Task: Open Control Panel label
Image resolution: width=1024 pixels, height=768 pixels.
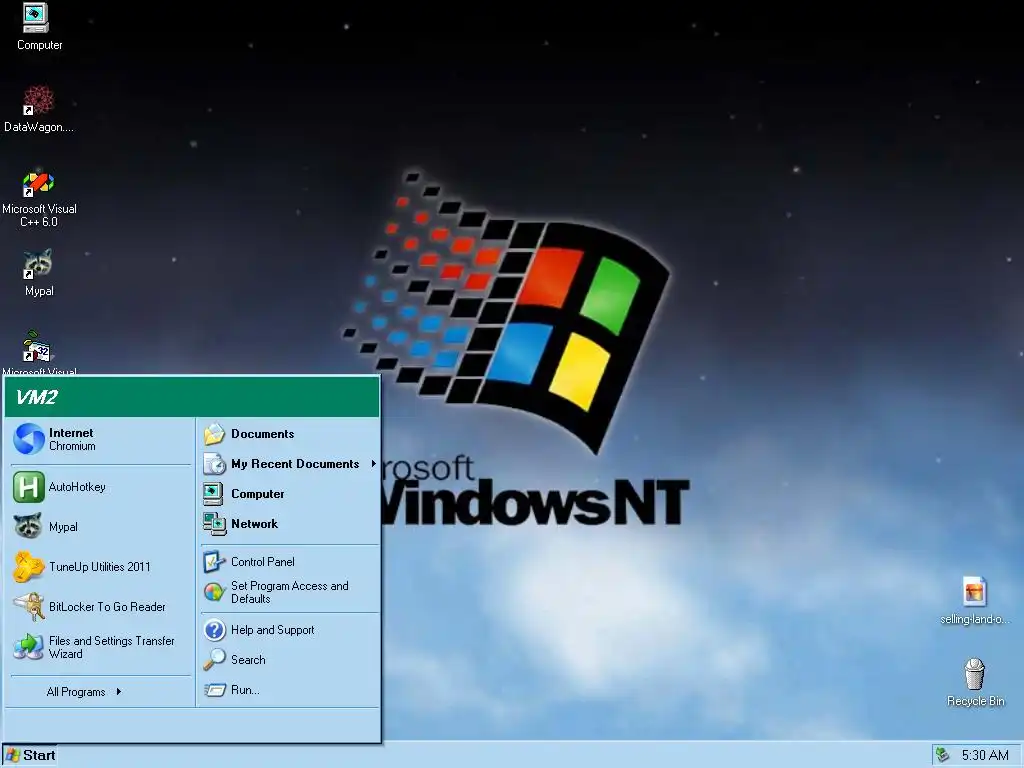Action: (263, 562)
